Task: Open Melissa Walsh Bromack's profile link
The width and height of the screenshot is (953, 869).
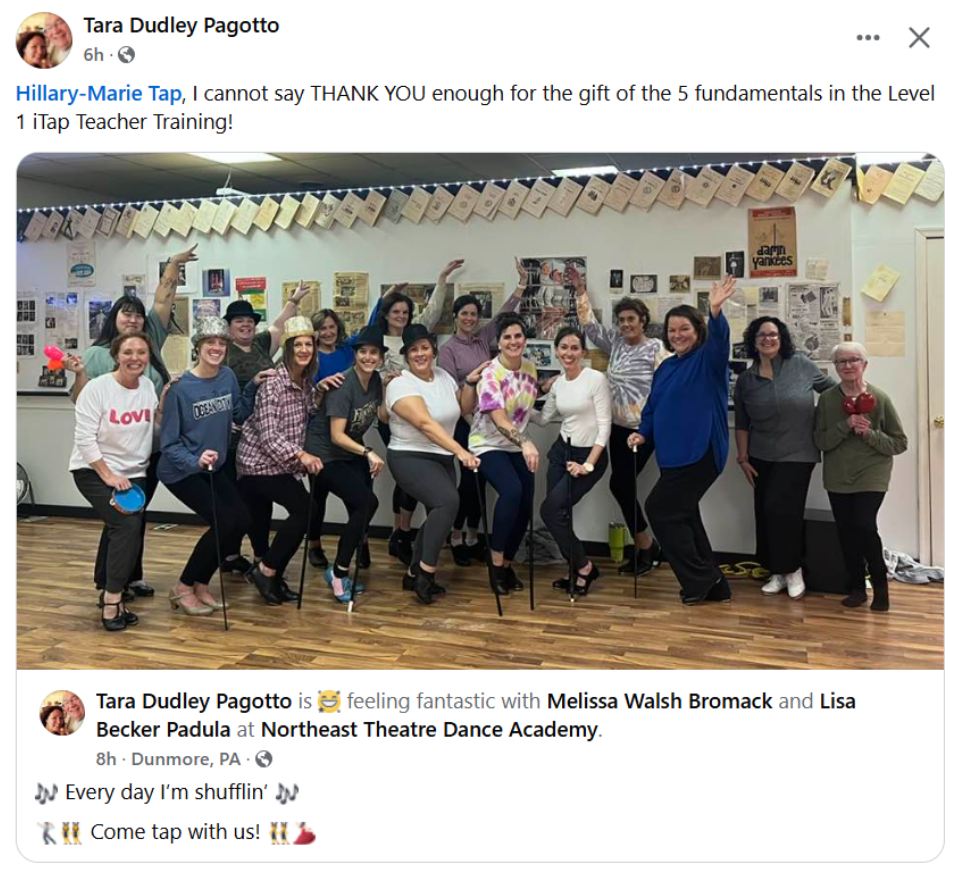Action: pos(659,701)
